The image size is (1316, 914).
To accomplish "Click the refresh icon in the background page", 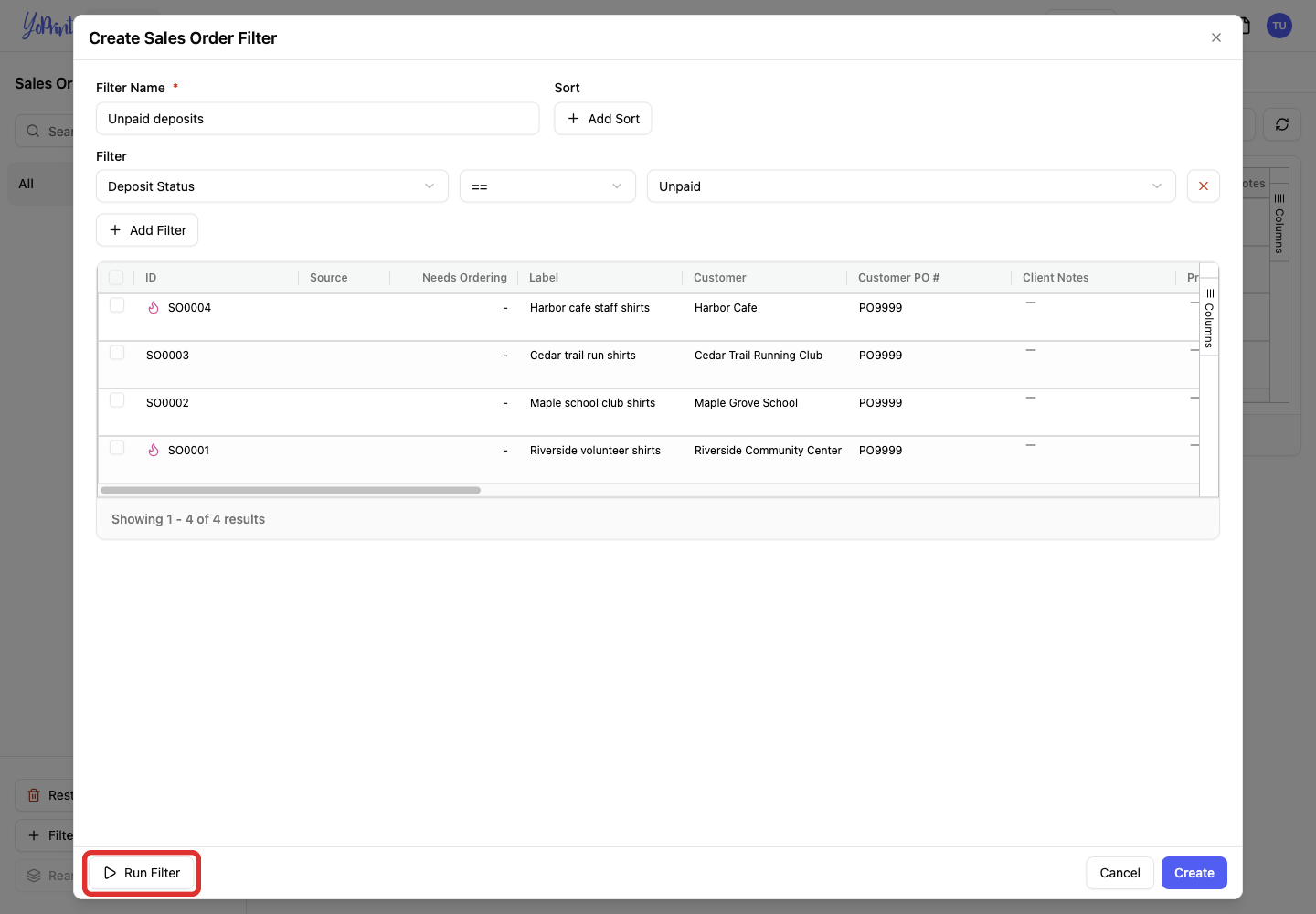I will pos(1282,124).
